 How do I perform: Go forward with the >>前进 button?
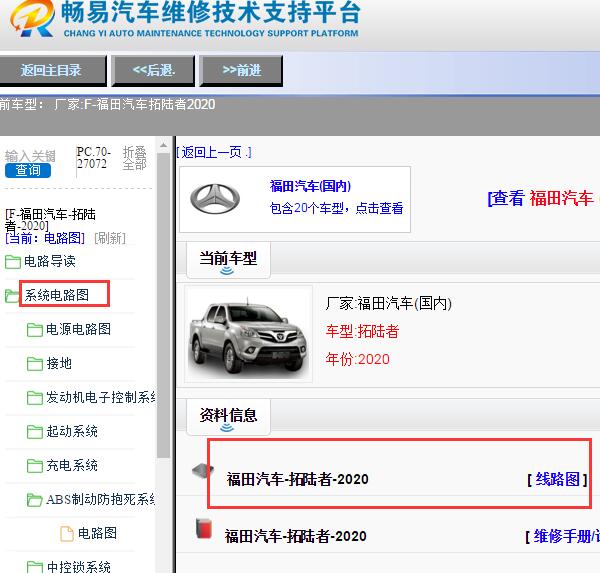tap(241, 70)
